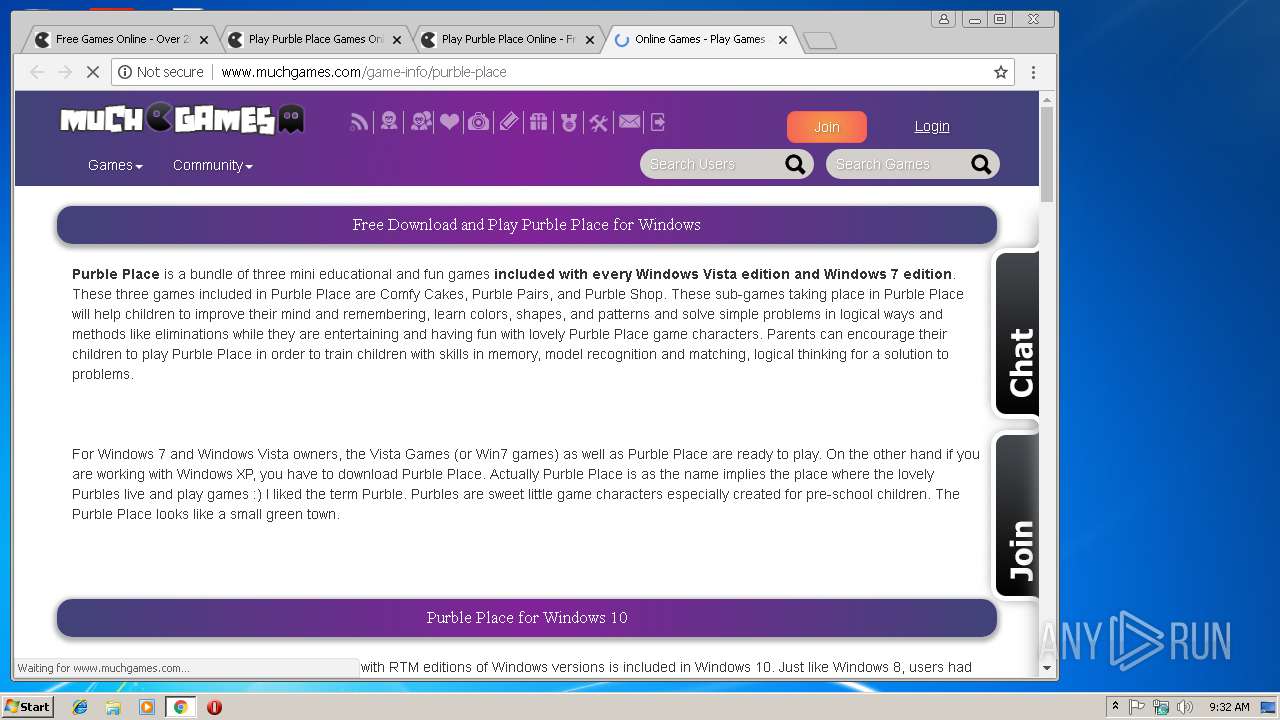Open the single user profile icon
The image size is (1280, 720).
pos(389,122)
